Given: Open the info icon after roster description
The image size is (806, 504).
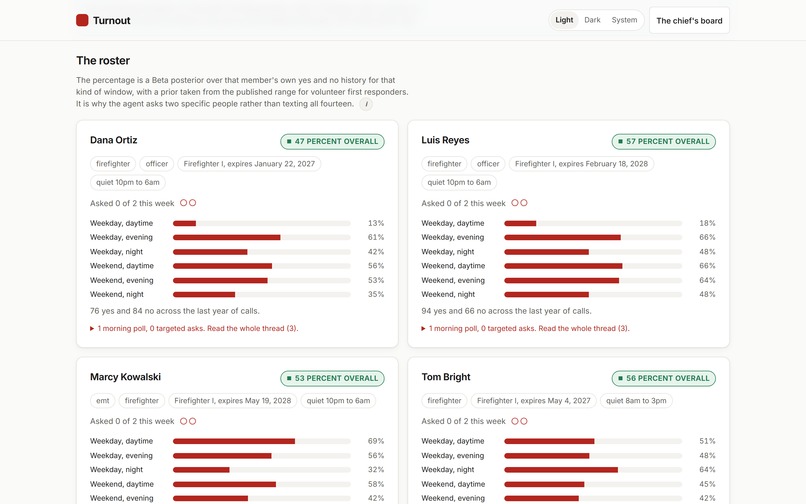Looking at the screenshot, I should coord(366,104).
